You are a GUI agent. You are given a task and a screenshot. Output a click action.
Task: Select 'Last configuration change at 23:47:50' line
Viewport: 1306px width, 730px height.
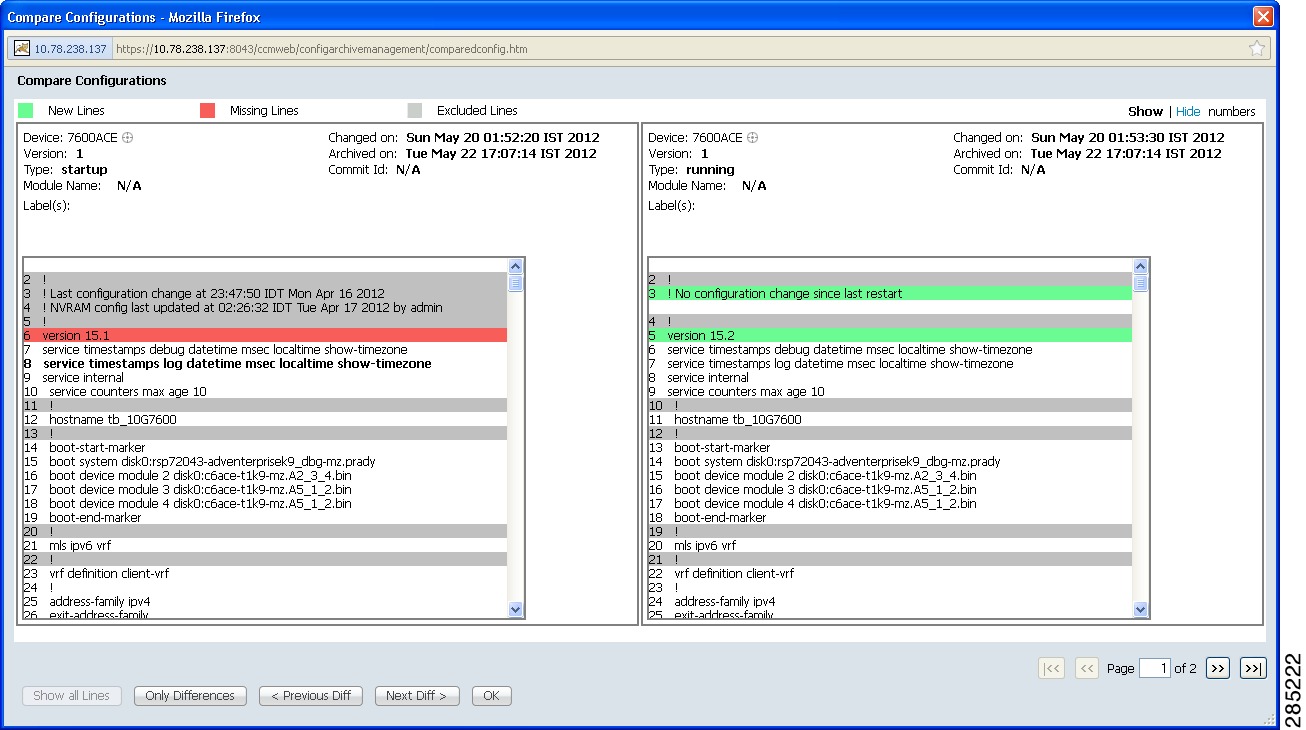point(265,294)
